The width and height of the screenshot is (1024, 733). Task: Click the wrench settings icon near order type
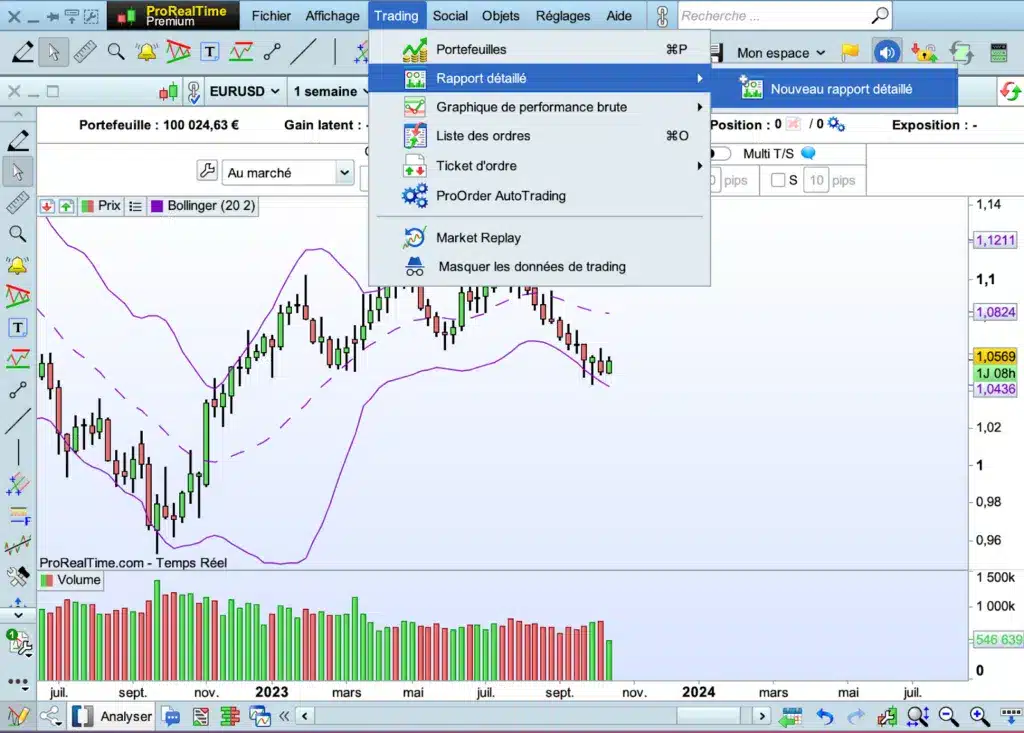(207, 172)
